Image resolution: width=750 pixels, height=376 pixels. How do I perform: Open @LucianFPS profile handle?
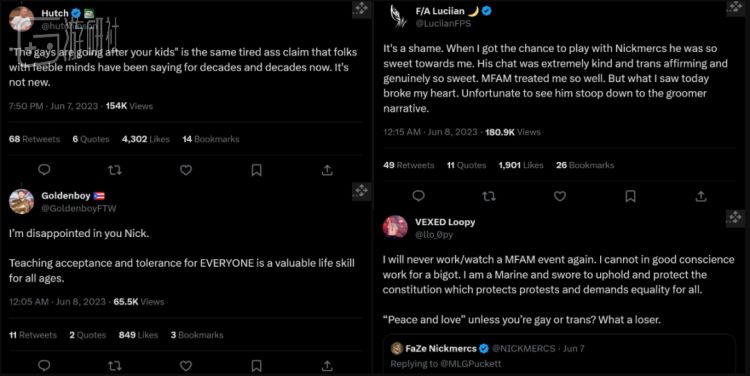click(x=443, y=23)
